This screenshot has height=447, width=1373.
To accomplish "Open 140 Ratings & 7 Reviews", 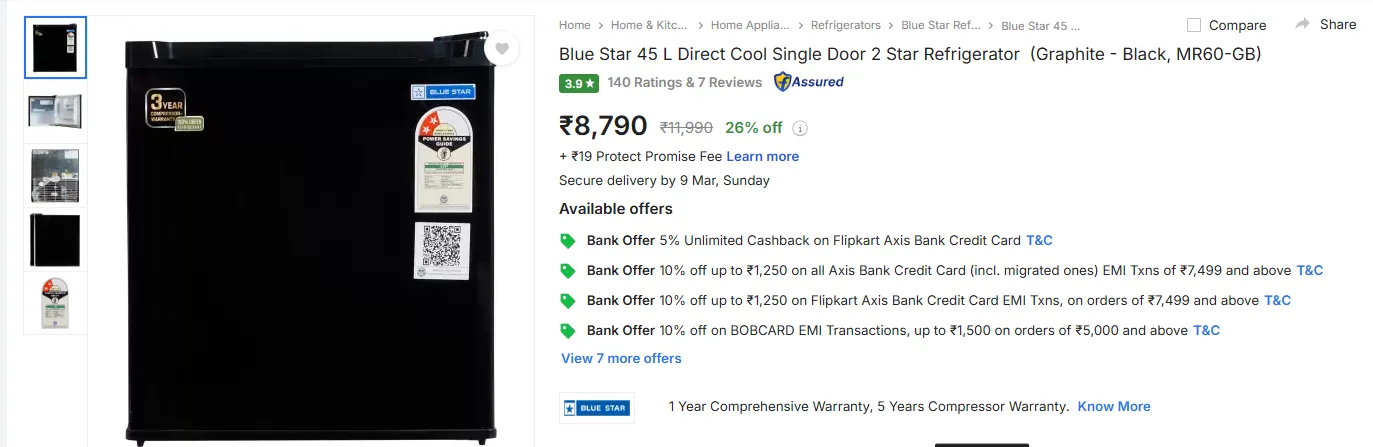I will tap(684, 82).
